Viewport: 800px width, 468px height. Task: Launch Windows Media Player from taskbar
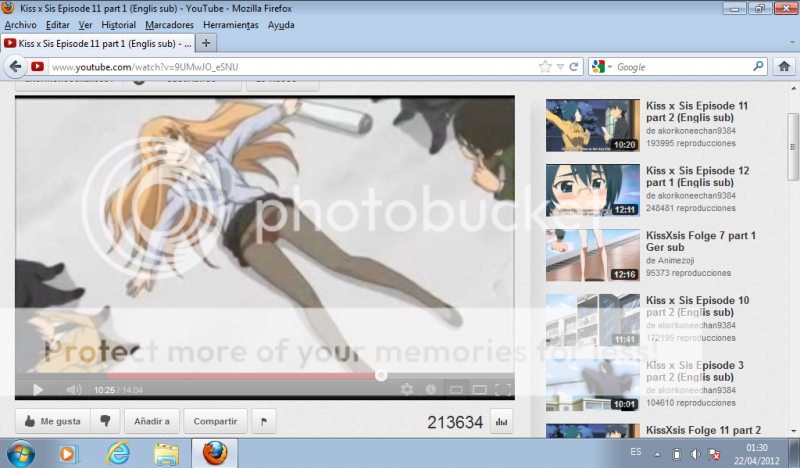coord(68,453)
